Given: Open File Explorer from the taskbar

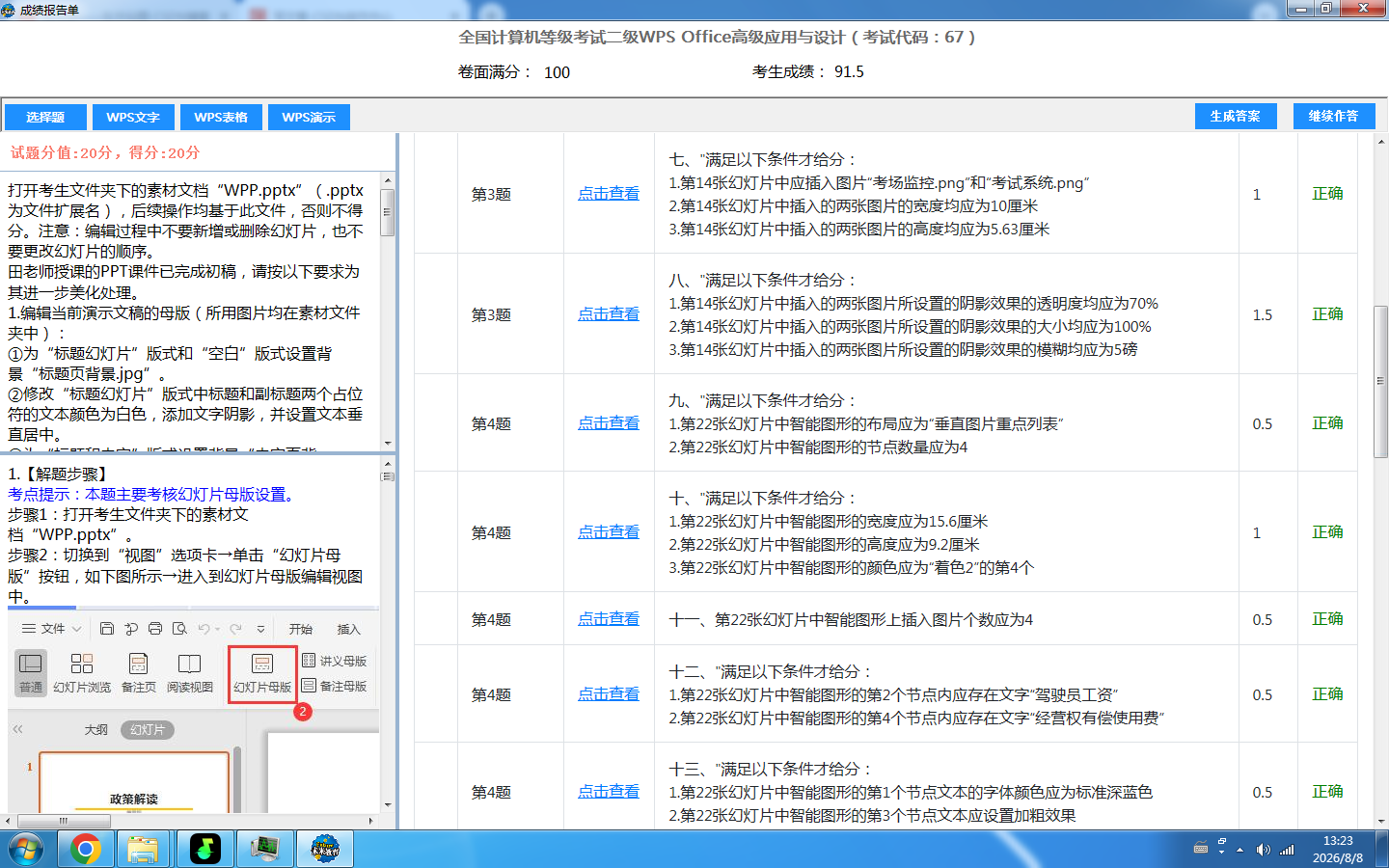Looking at the screenshot, I should click(143, 850).
